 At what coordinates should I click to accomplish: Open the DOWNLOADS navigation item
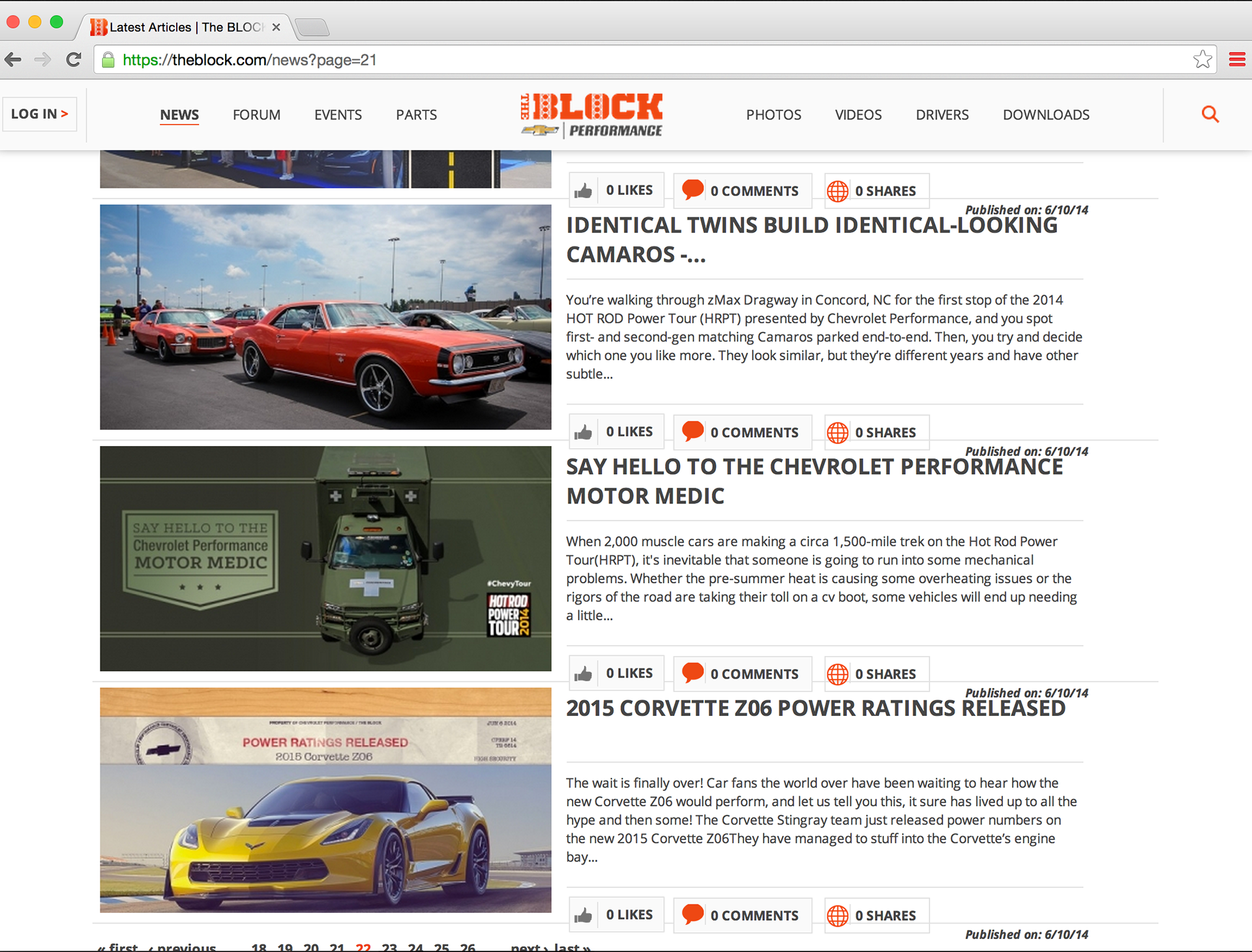(x=1046, y=115)
